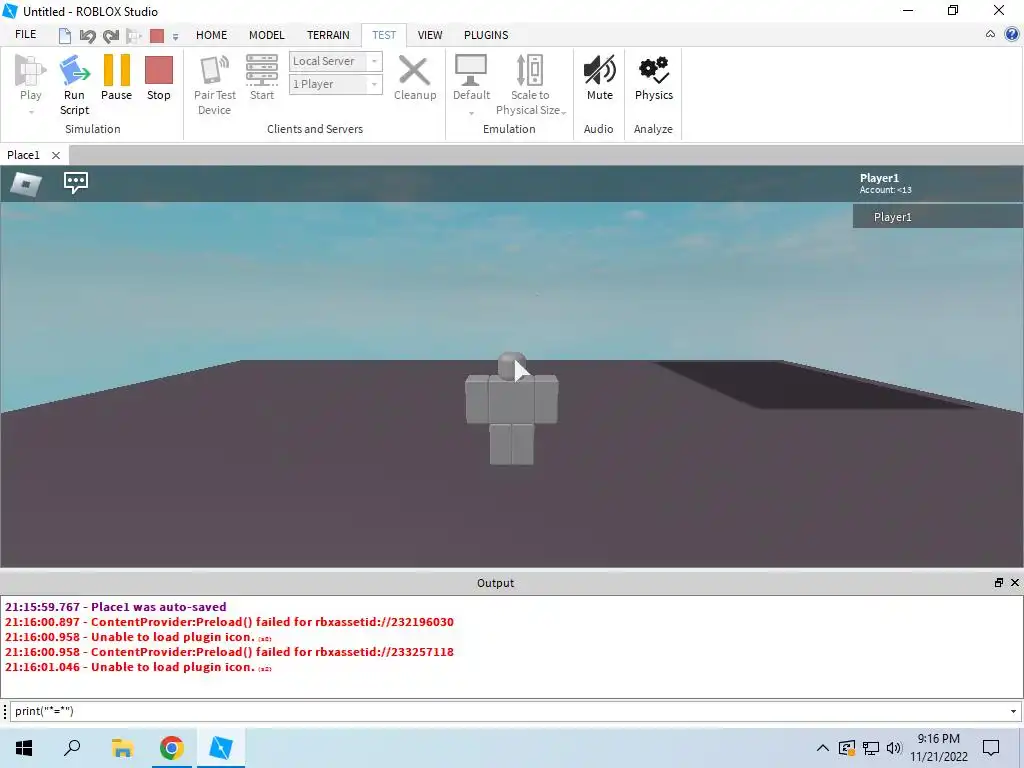The image size is (1024, 768).
Task: Click the quick access Play icon
Action: pos(134,36)
